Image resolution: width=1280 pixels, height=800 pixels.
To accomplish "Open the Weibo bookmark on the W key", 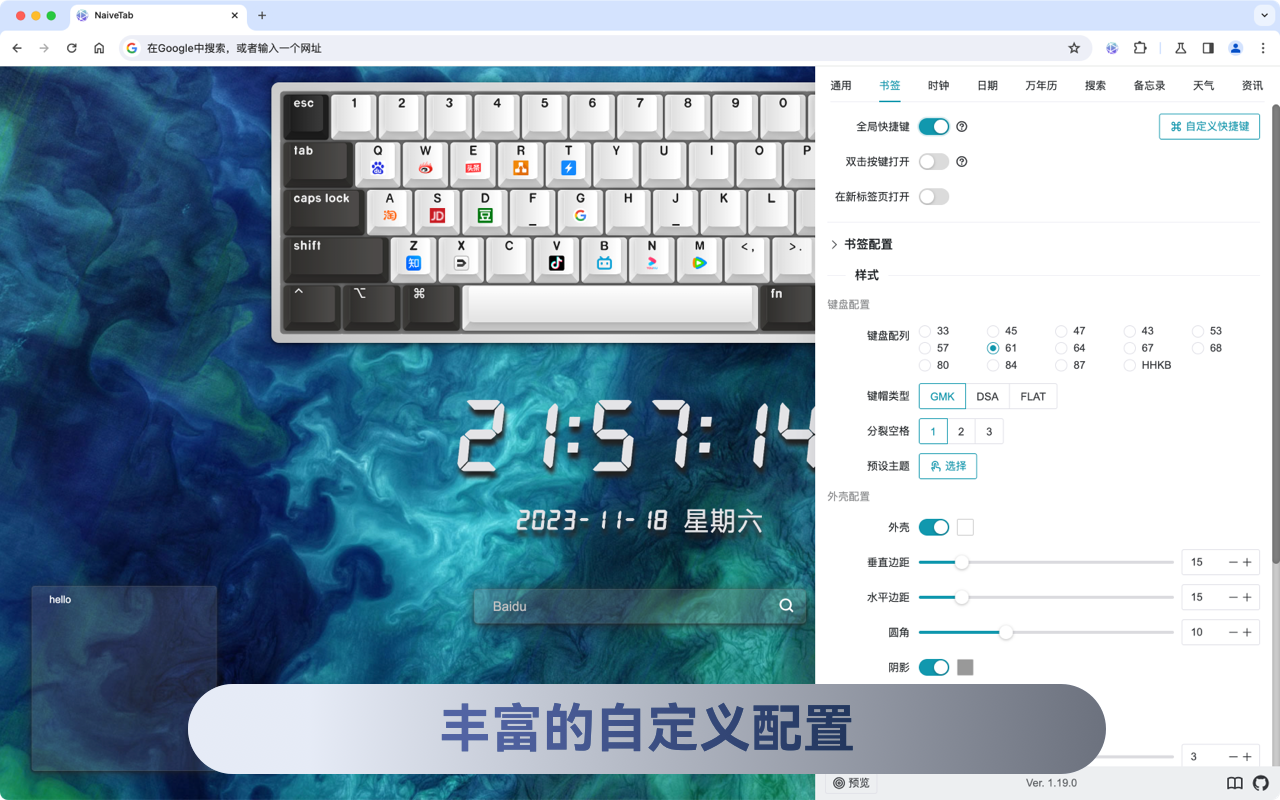I will click(x=425, y=166).
